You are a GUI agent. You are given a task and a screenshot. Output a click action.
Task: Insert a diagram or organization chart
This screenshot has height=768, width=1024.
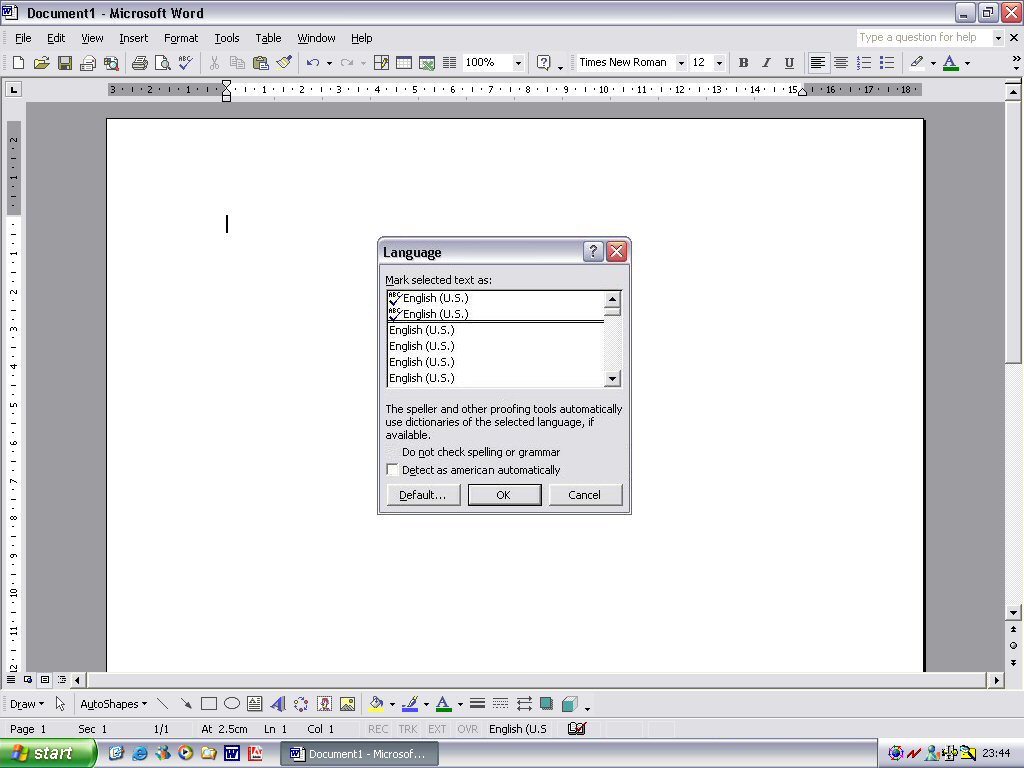click(x=301, y=704)
